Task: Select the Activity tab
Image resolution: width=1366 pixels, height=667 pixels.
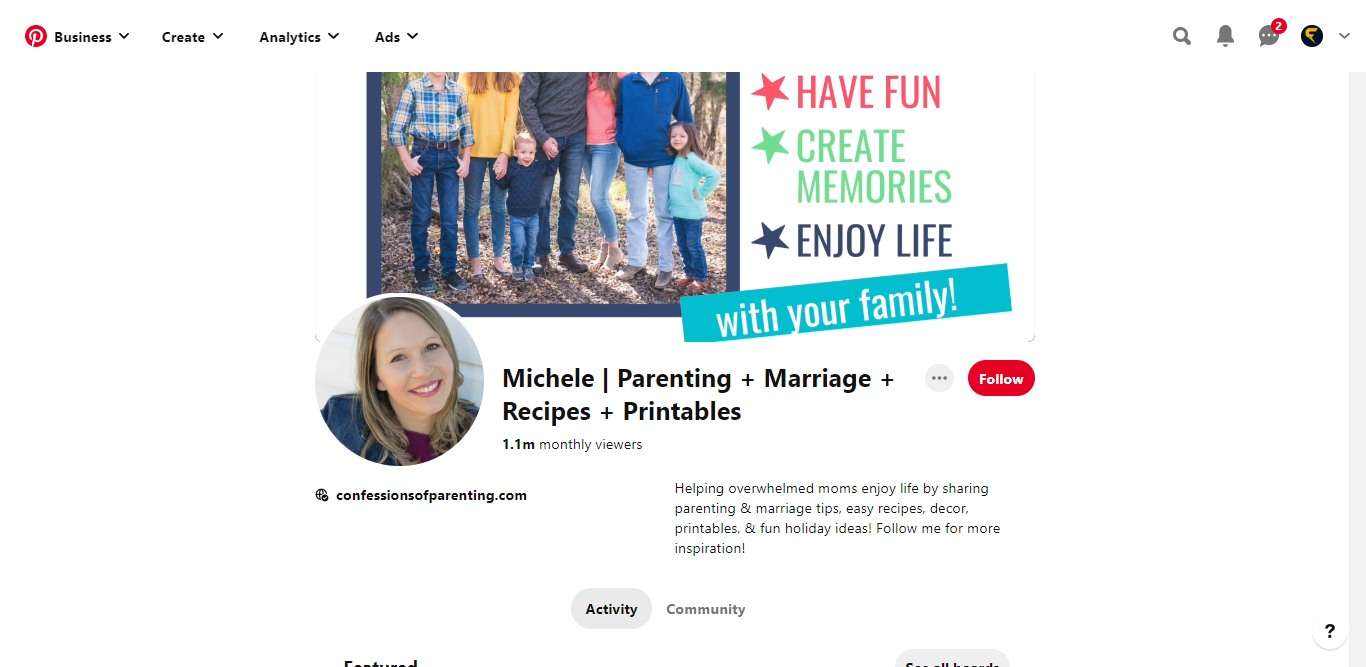Action: pos(611,609)
